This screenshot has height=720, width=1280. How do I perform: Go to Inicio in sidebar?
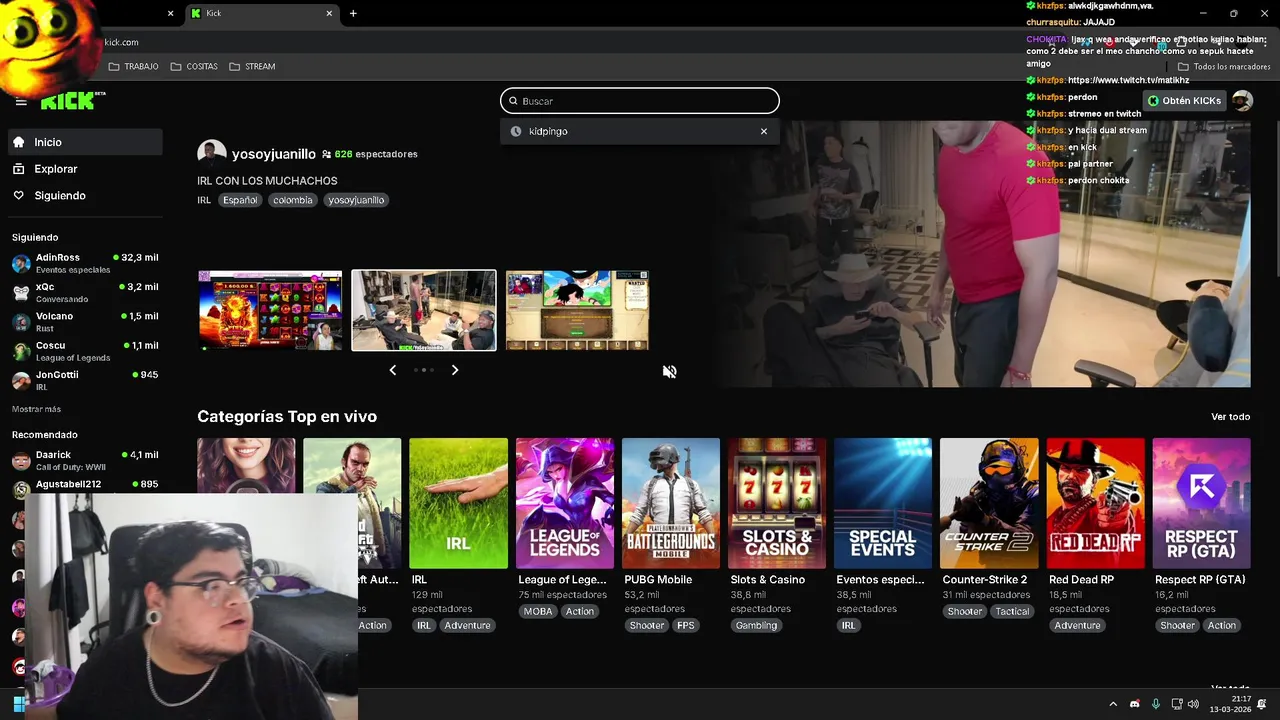click(85, 142)
